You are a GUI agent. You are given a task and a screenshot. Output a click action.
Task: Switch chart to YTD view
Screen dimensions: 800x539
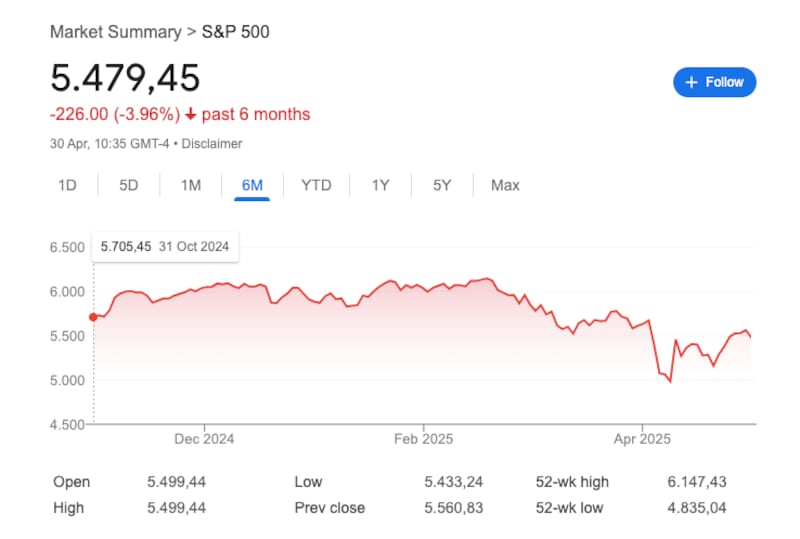316,185
